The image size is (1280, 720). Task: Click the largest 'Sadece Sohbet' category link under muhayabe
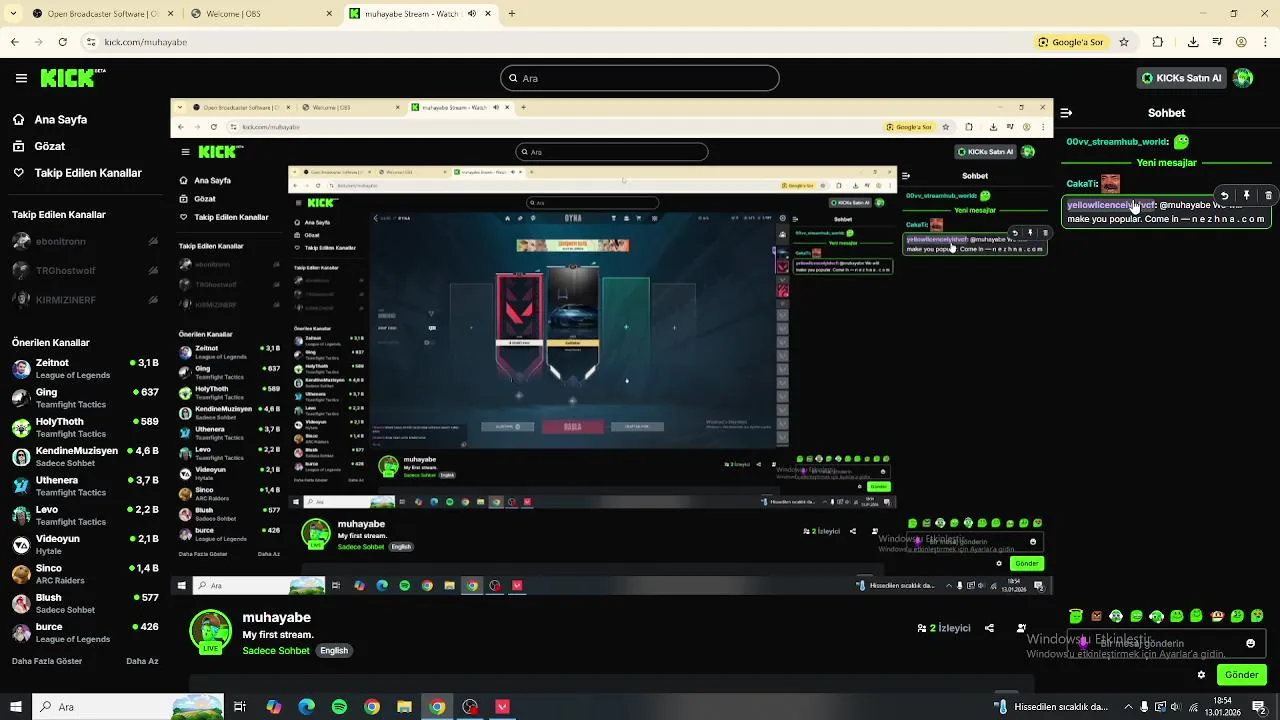(x=276, y=650)
